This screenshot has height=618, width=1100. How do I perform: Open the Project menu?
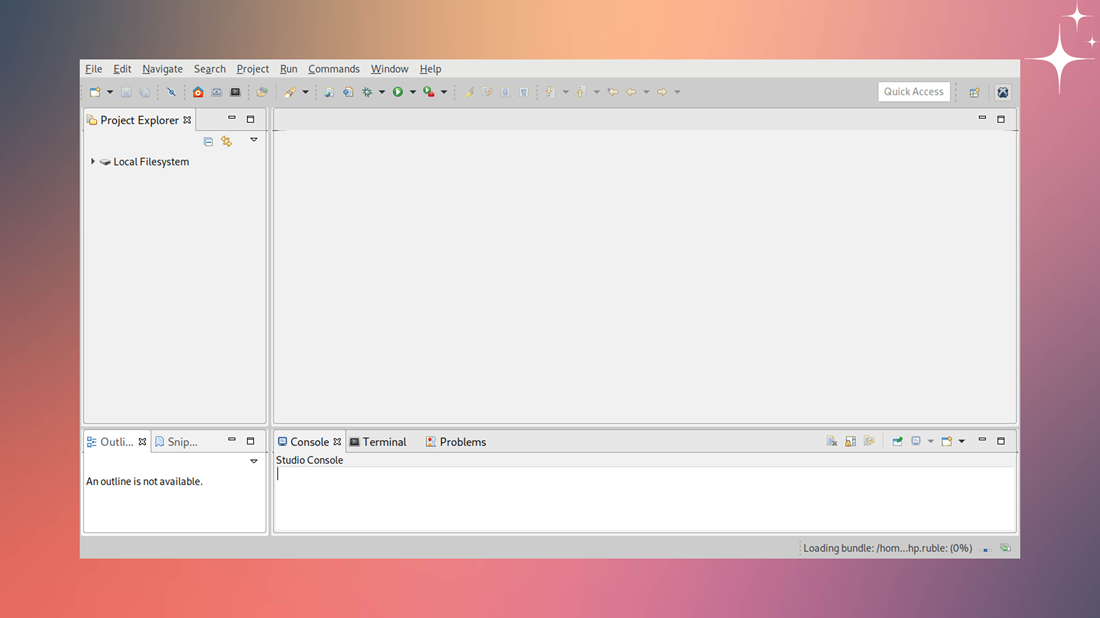[x=253, y=69]
